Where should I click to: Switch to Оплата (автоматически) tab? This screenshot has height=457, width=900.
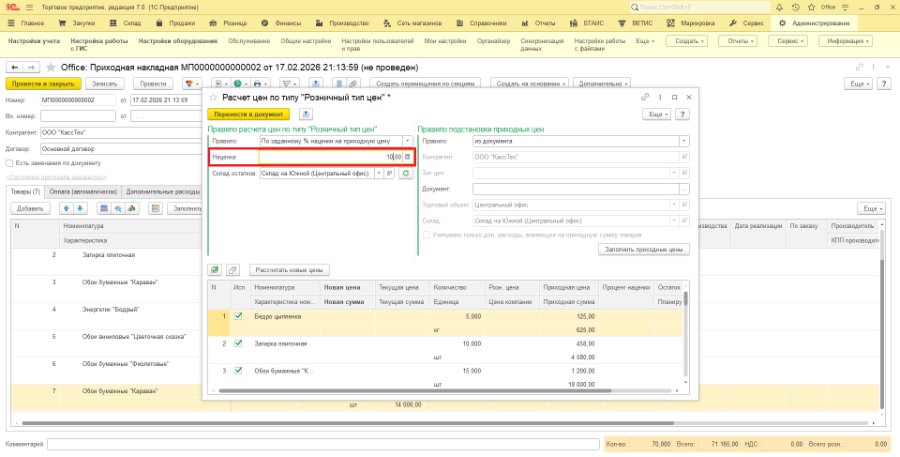[x=84, y=192]
